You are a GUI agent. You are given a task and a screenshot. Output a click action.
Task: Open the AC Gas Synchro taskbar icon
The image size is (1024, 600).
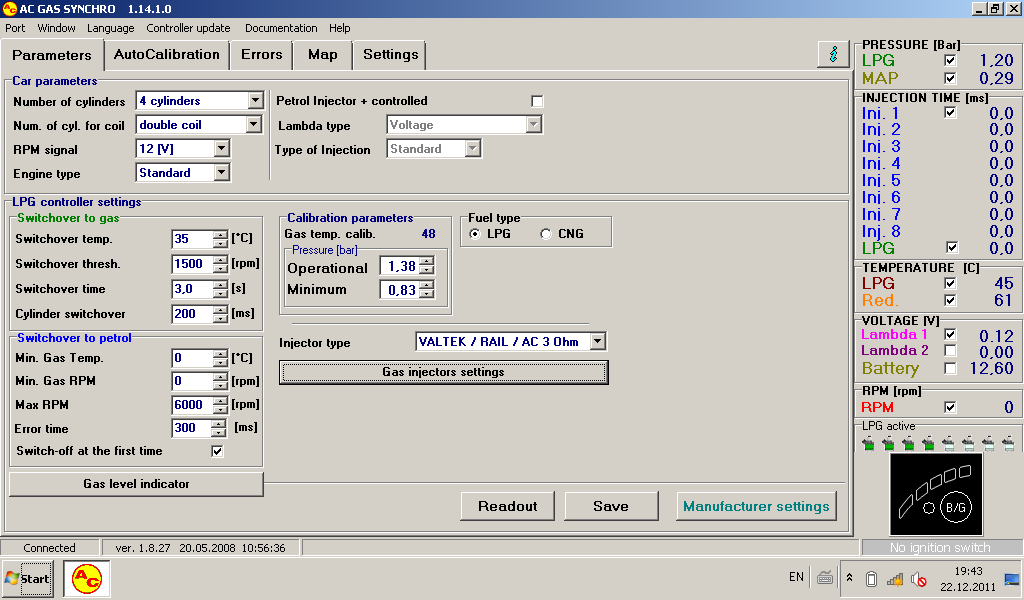pos(87,578)
